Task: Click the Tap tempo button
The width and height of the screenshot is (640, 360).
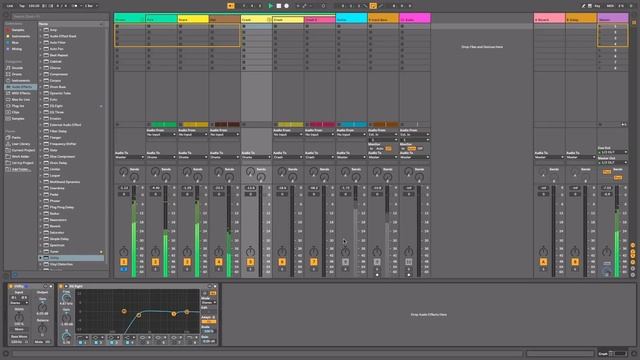Action: [22, 6]
